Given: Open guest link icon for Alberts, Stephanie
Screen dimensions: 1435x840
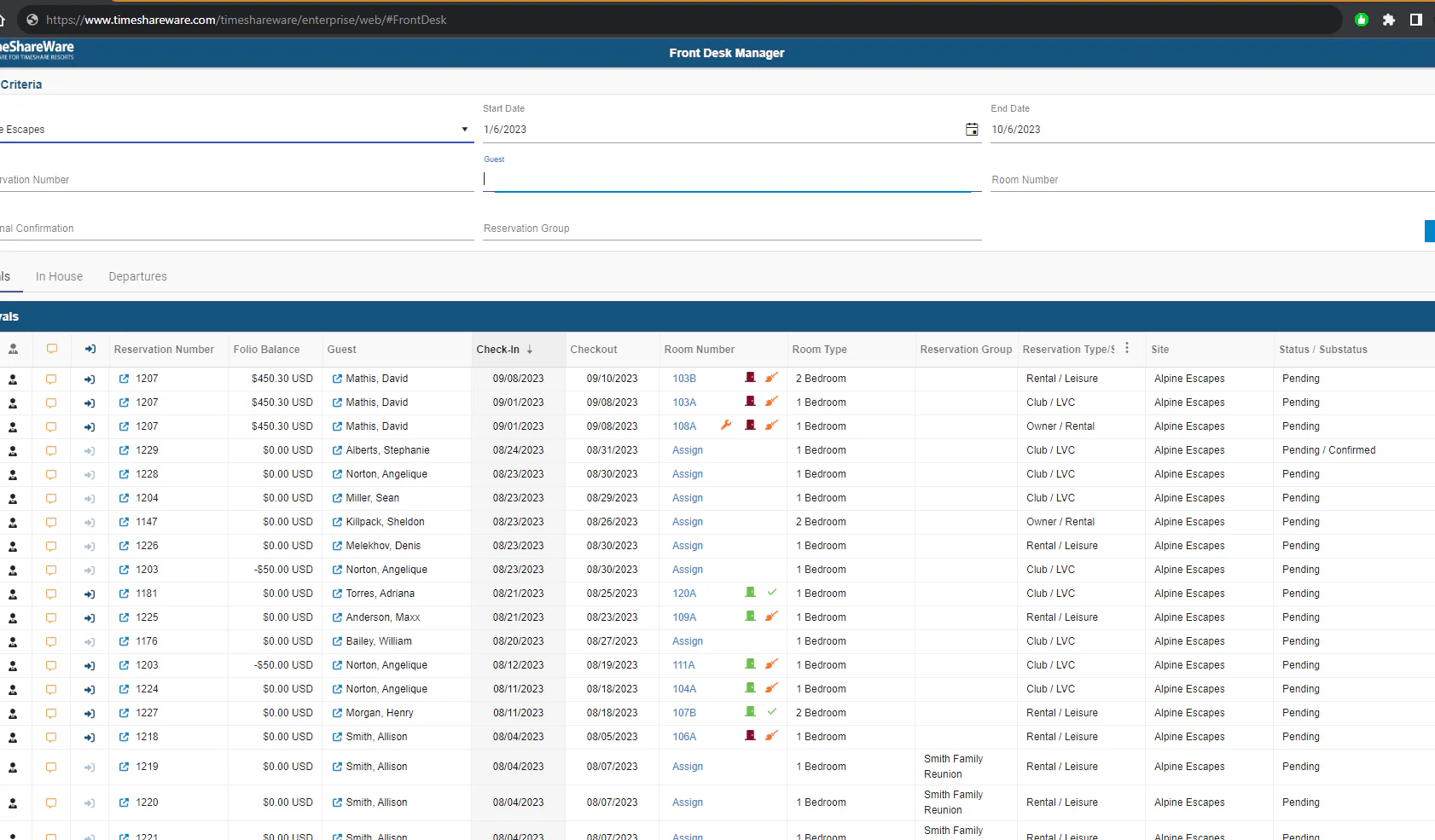Looking at the screenshot, I should (337, 450).
